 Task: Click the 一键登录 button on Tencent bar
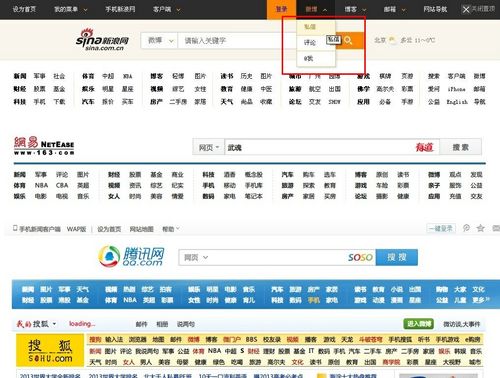click(x=441, y=228)
